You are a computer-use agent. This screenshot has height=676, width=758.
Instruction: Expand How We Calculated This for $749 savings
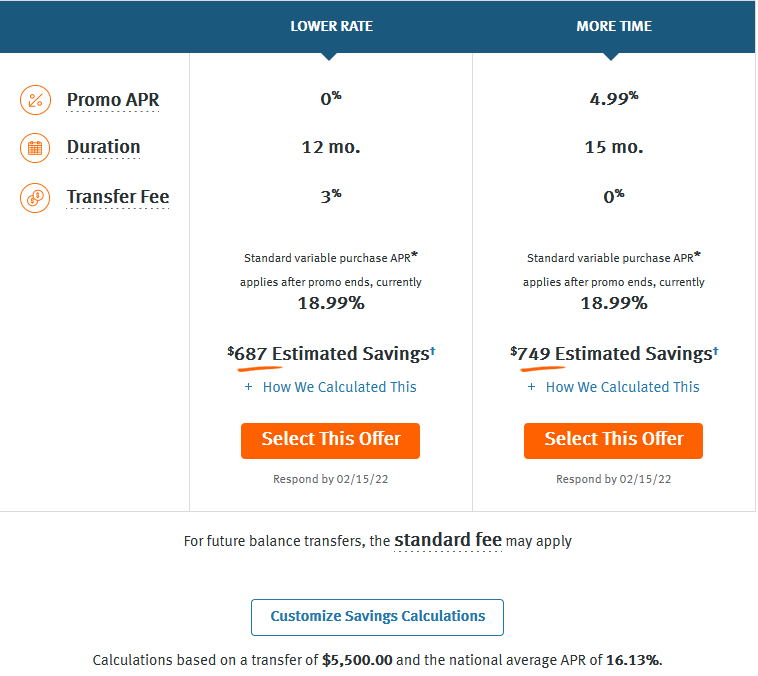[622, 387]
